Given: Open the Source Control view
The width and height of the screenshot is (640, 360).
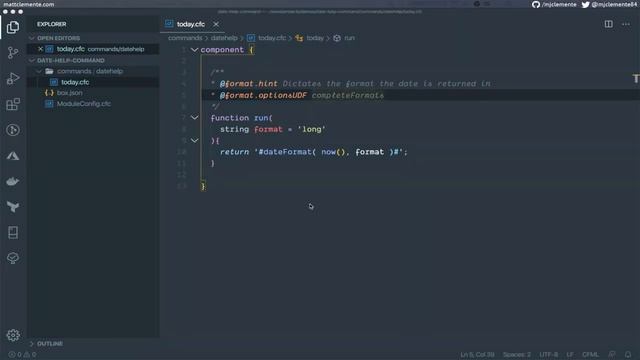Looking at the screenshot, I should coord(13,53).
